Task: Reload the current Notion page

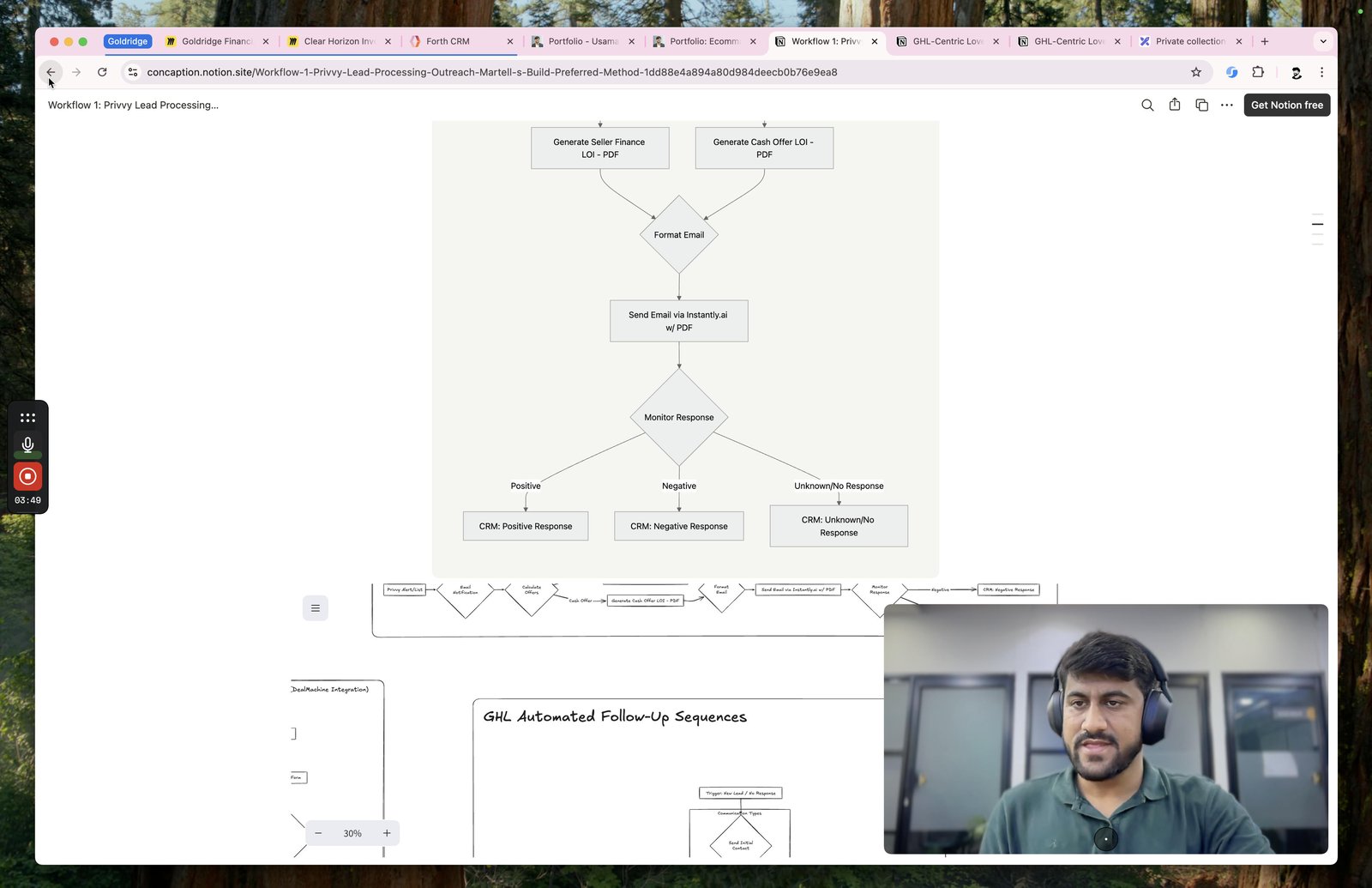Action: point(102,72)
